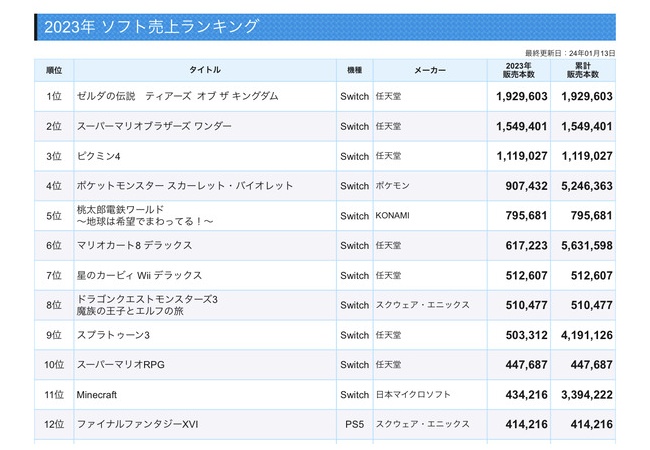
Task: Click rank cell 3位
Action: click(54, 156)
